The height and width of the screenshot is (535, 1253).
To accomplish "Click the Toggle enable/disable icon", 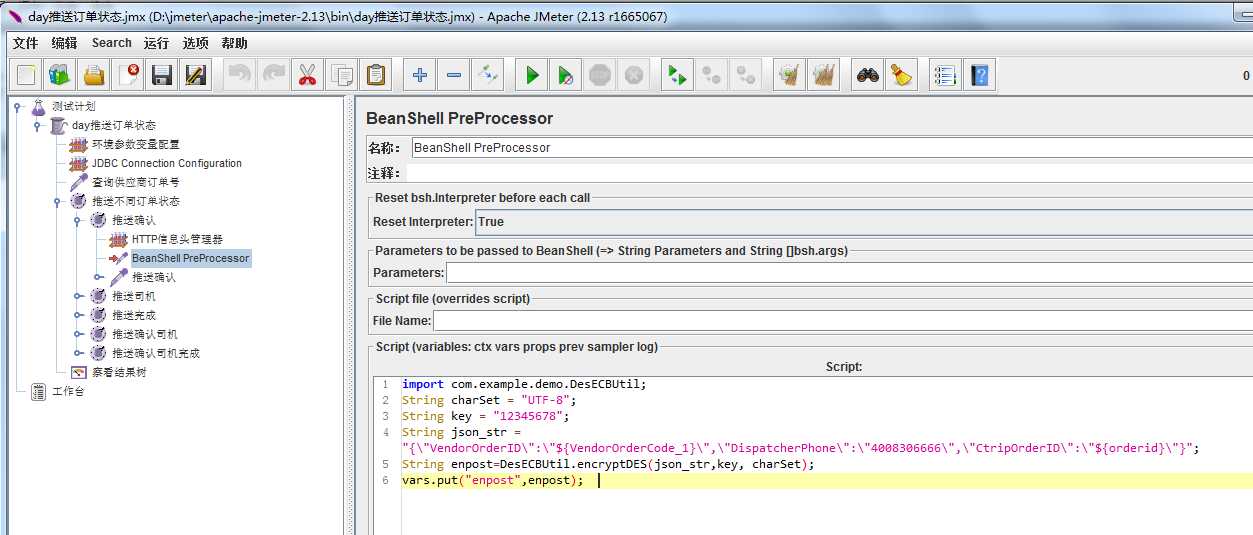I will click(x=488, y=75).
